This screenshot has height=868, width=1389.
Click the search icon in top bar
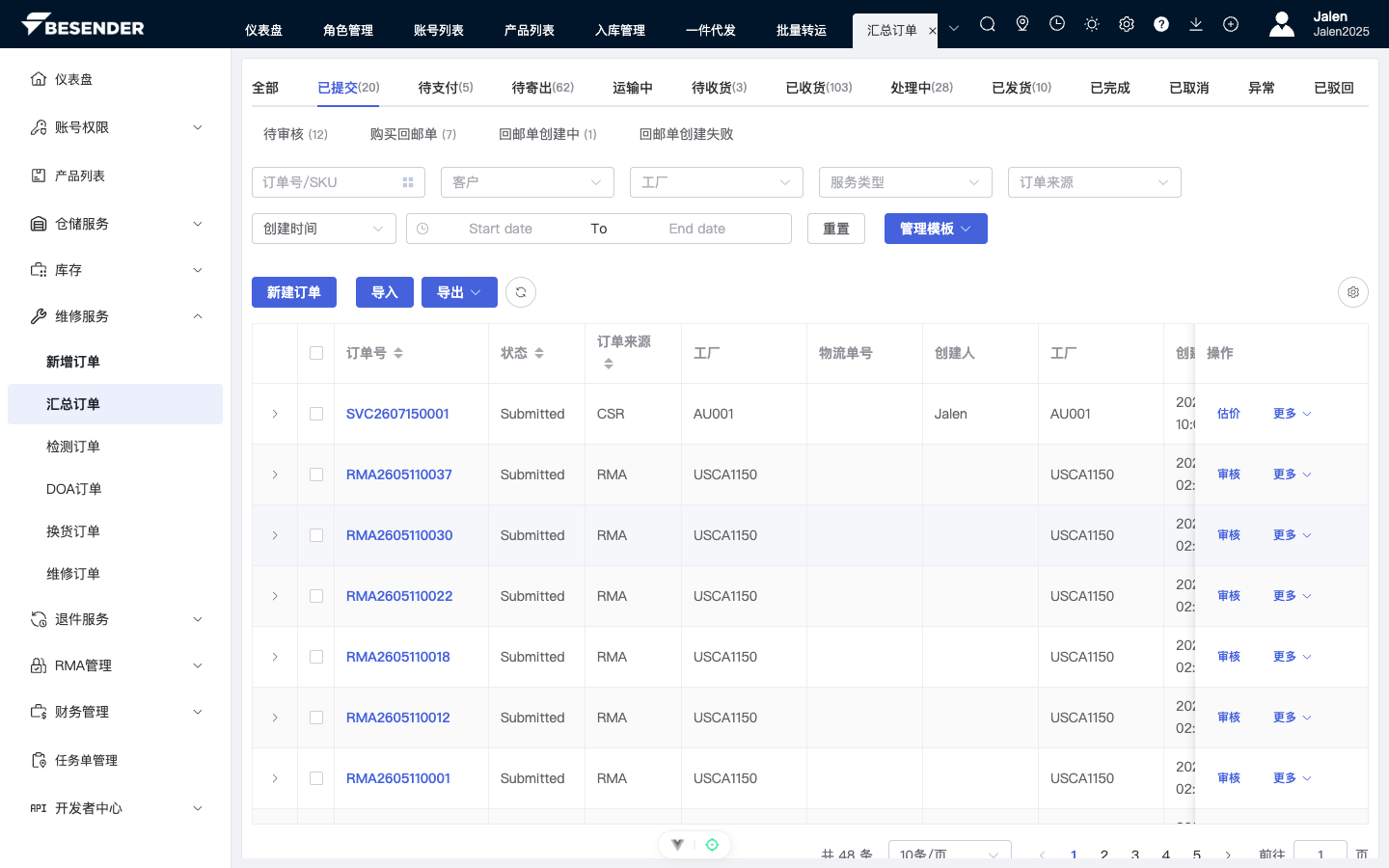point(988,24)
